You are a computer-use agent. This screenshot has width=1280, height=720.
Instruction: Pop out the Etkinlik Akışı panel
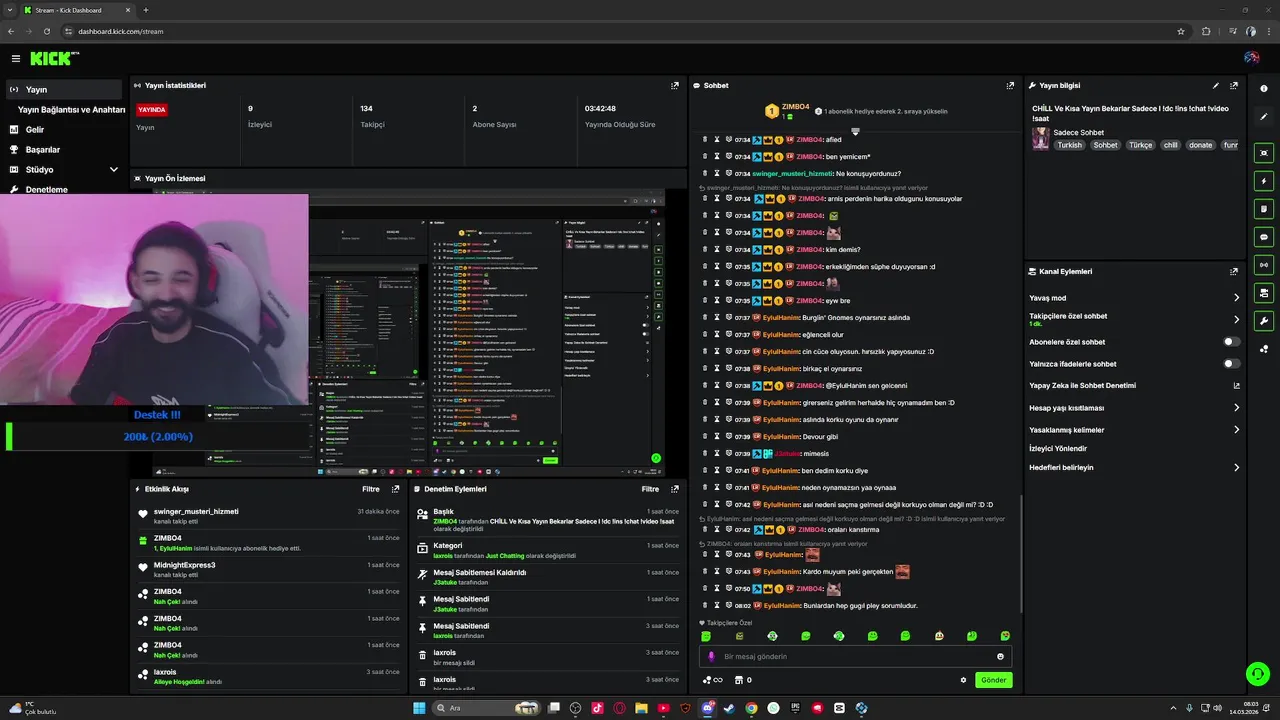[x=395, y=489]
